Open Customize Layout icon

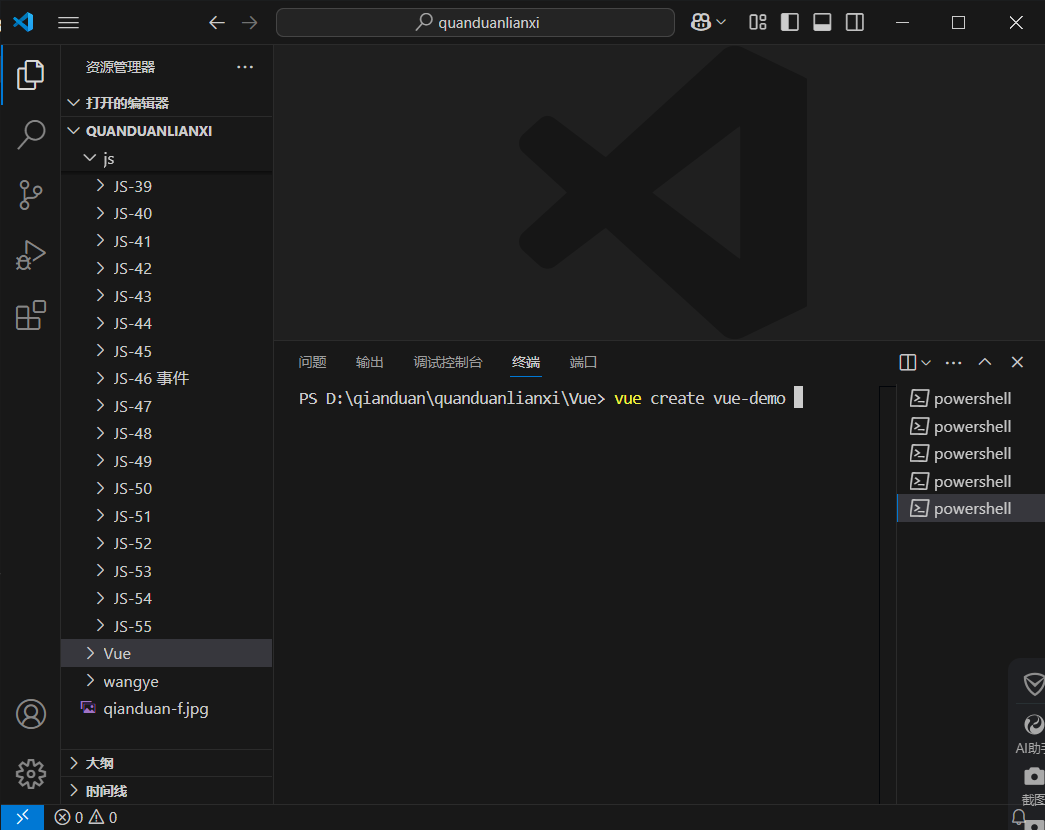click(x=758, y=23)
